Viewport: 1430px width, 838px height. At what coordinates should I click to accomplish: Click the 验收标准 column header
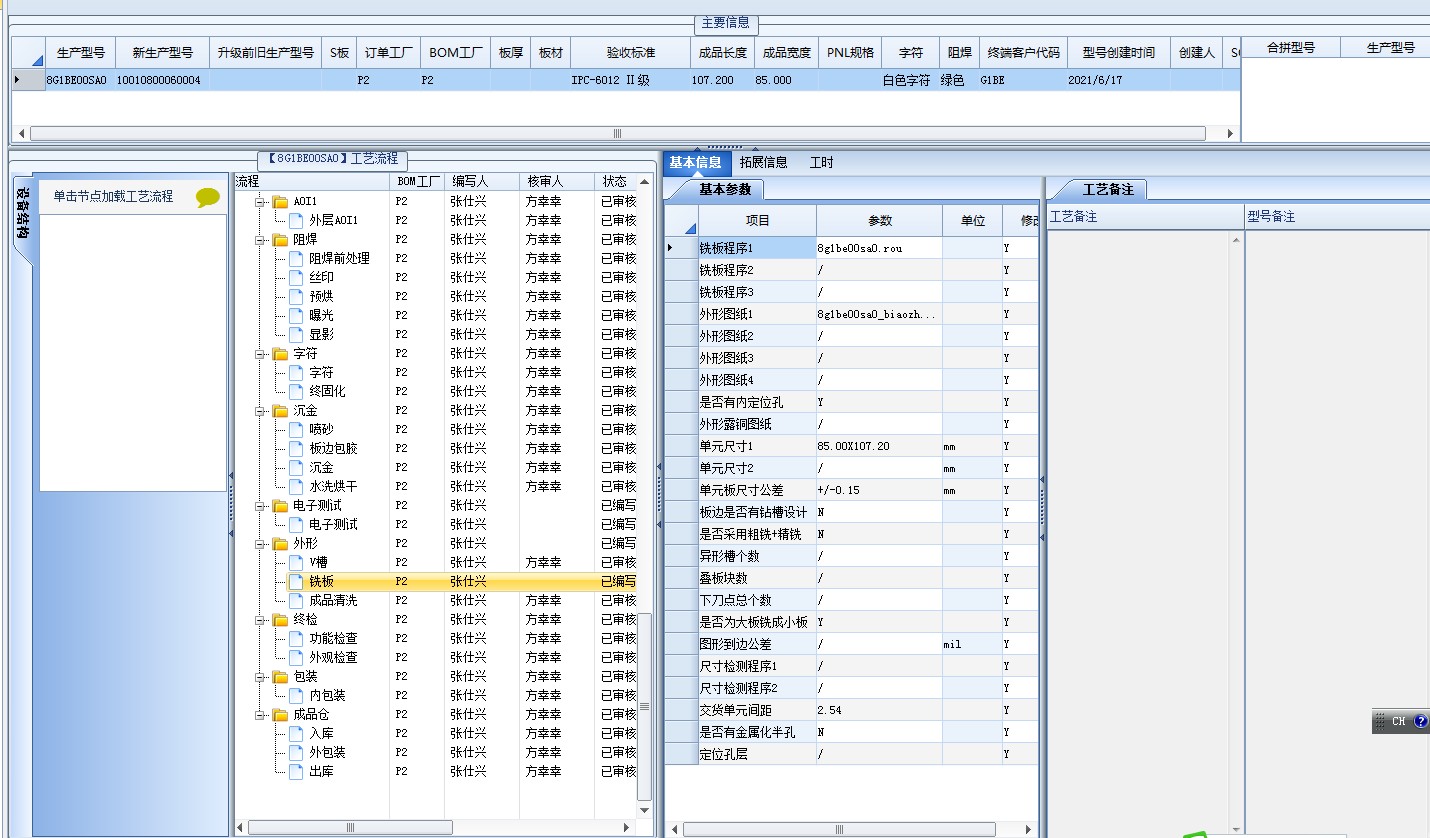click(630, 52)
